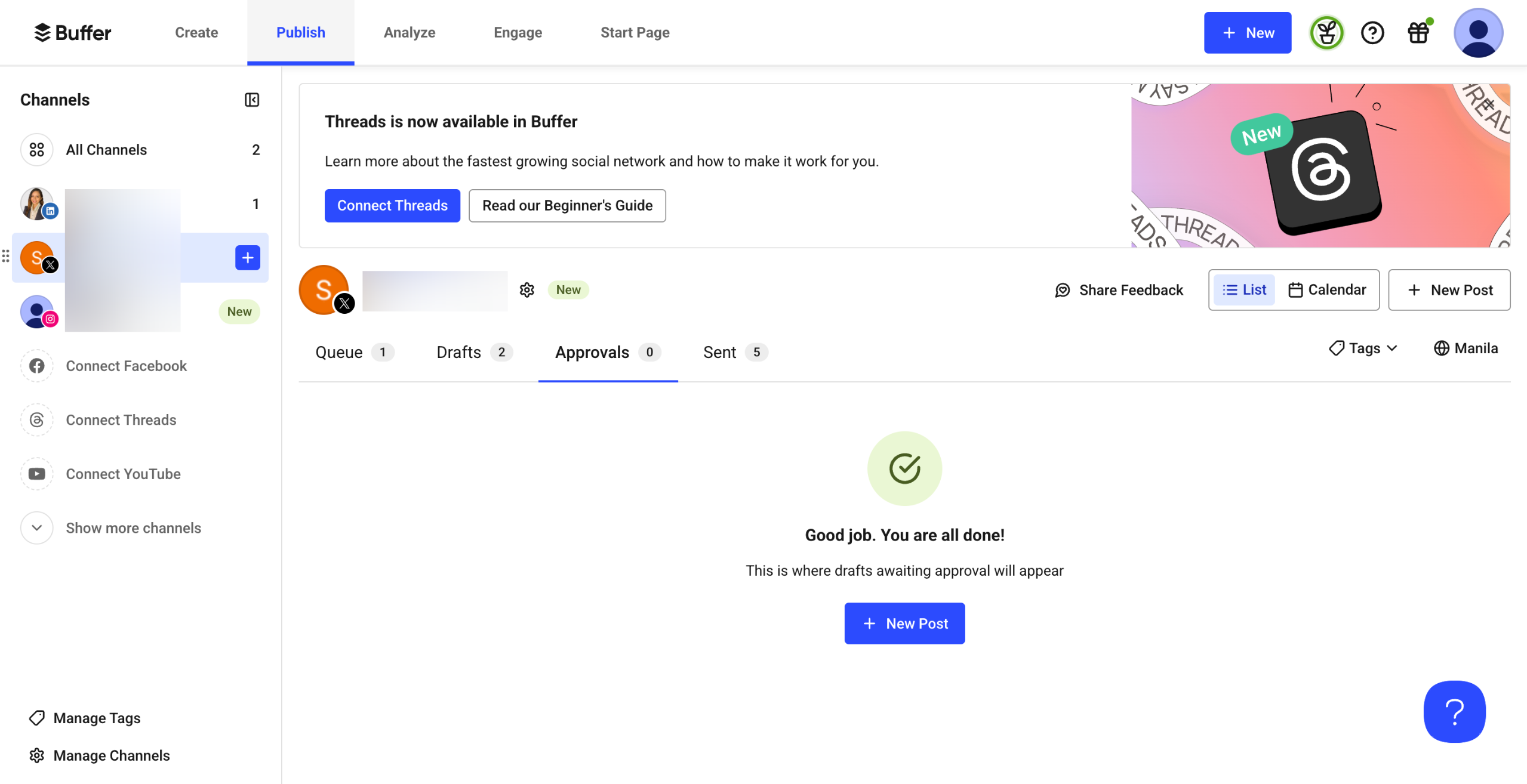Open Read our Beginner's Guide

tap(567, 206)
